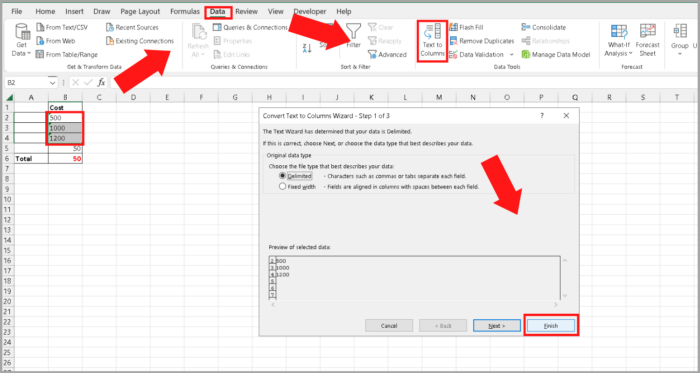700x373 pixels.
Task: Click the preview vertical scroll up arrow
Action: tap(565, 261)
